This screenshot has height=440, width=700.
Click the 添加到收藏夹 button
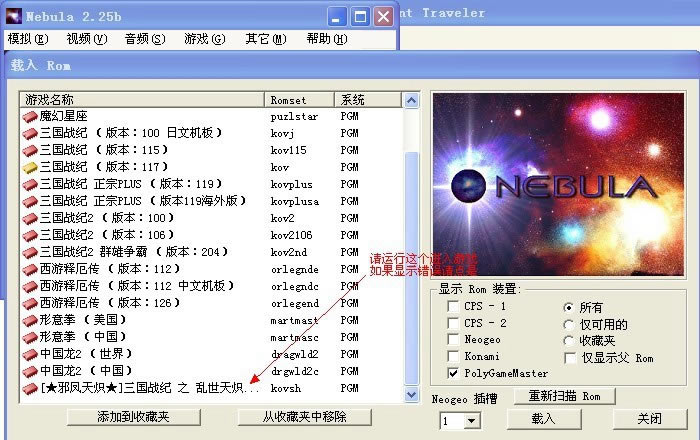133,416
